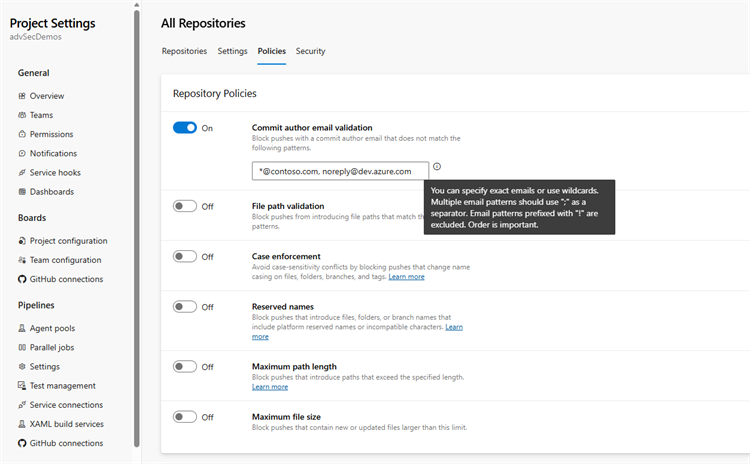Go to Service hooks
The image size is (750, 464).
point(55,172)
